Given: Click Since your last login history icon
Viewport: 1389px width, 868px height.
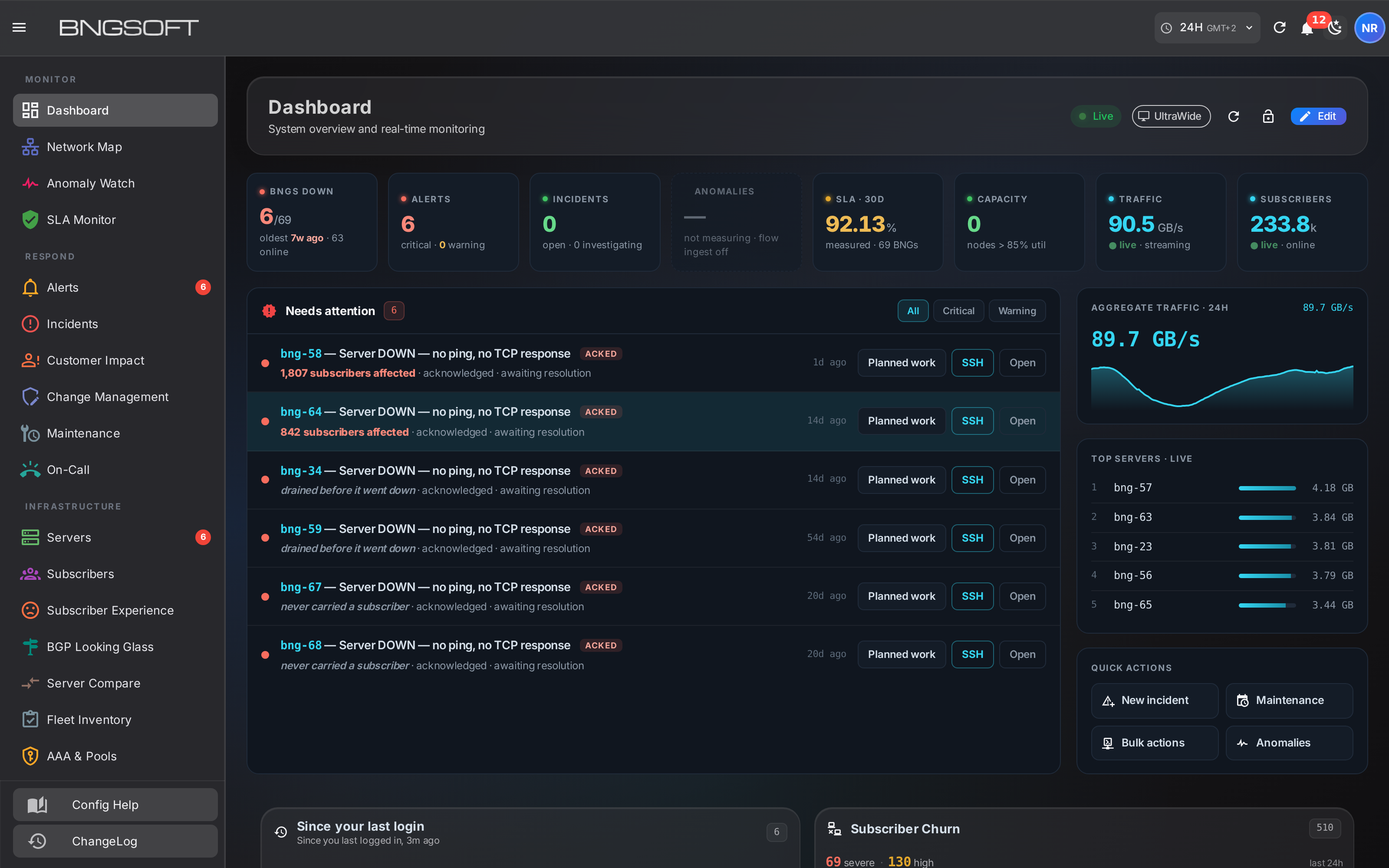Looking at the screenshot, I should coord(281,832).
